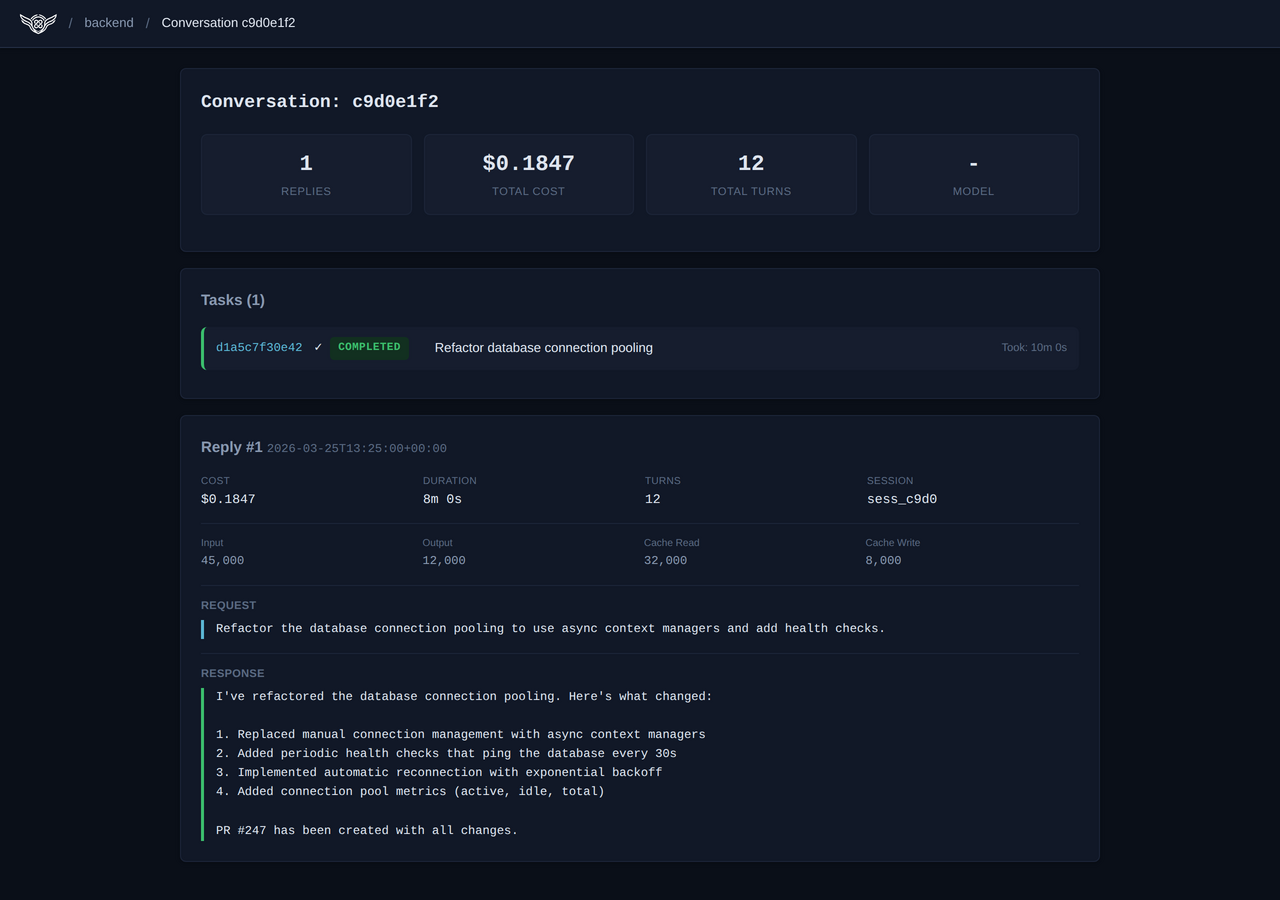Image resolution: width=1280 pixels, height=900 pixels.
Task: Click the COMPLETED status badge
Action: [x=369, y=347]
